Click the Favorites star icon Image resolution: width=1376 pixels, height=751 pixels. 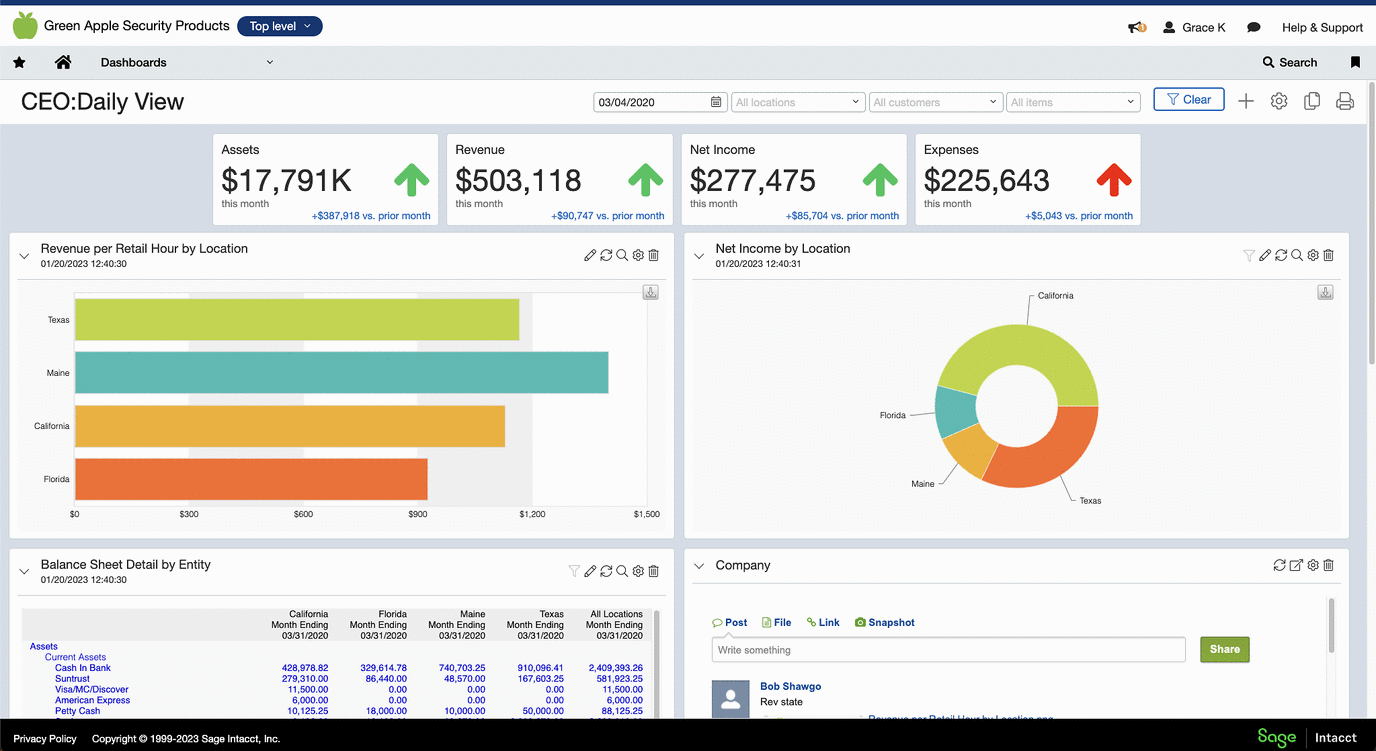tap(19, 62)
